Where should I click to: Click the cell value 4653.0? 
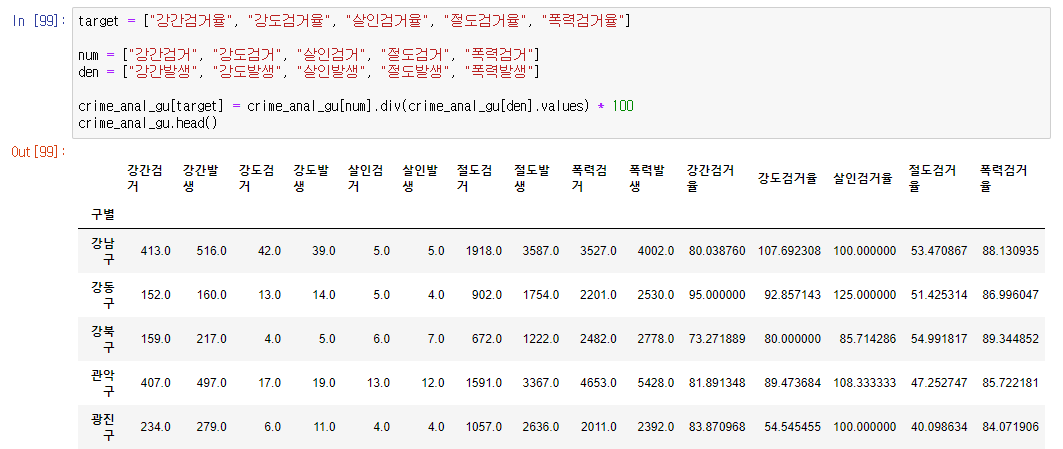[x=598, y=383]
